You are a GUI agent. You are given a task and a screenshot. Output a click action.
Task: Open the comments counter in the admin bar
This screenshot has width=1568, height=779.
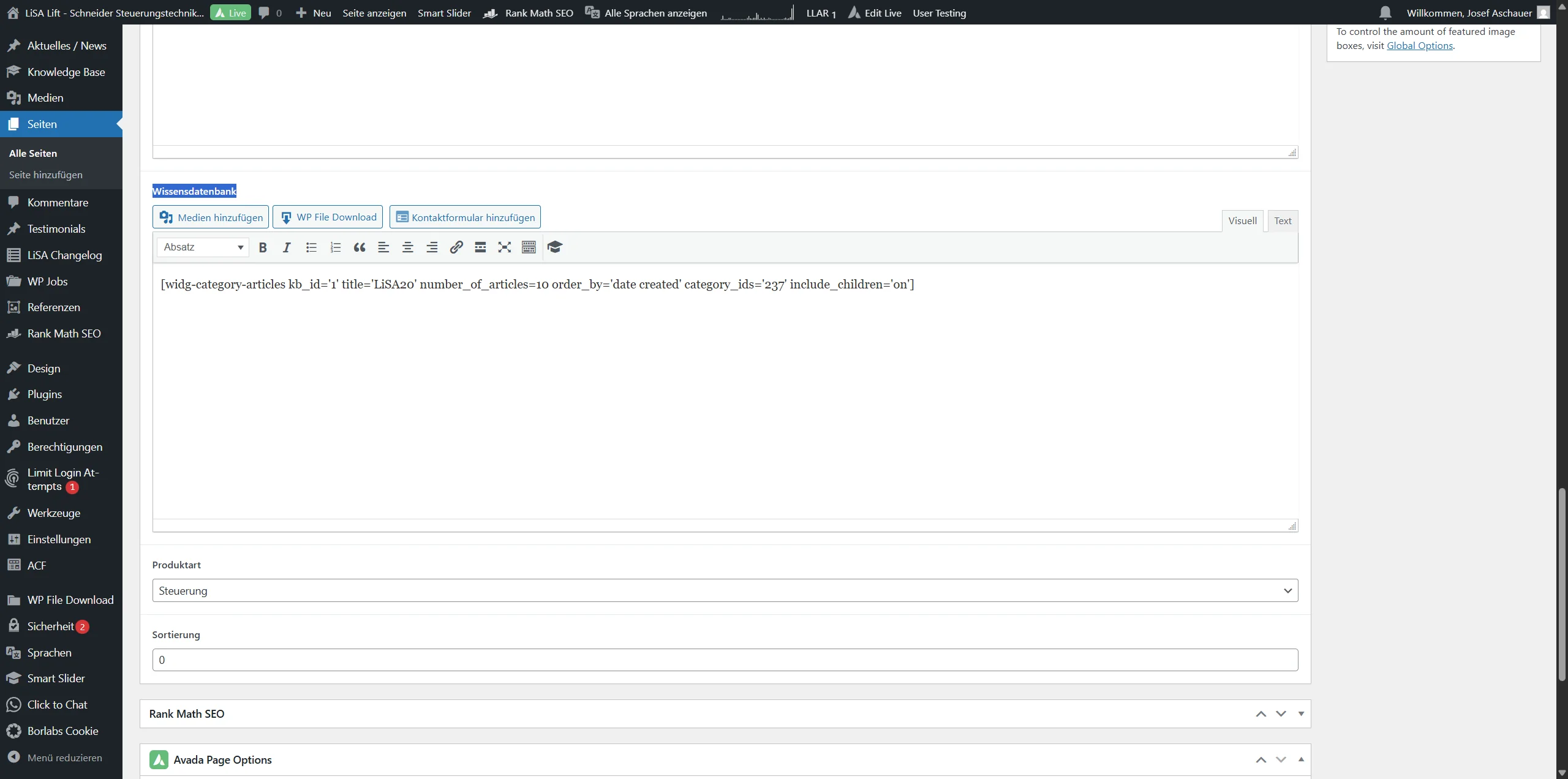pyautogui.click(x=268, y=12)
